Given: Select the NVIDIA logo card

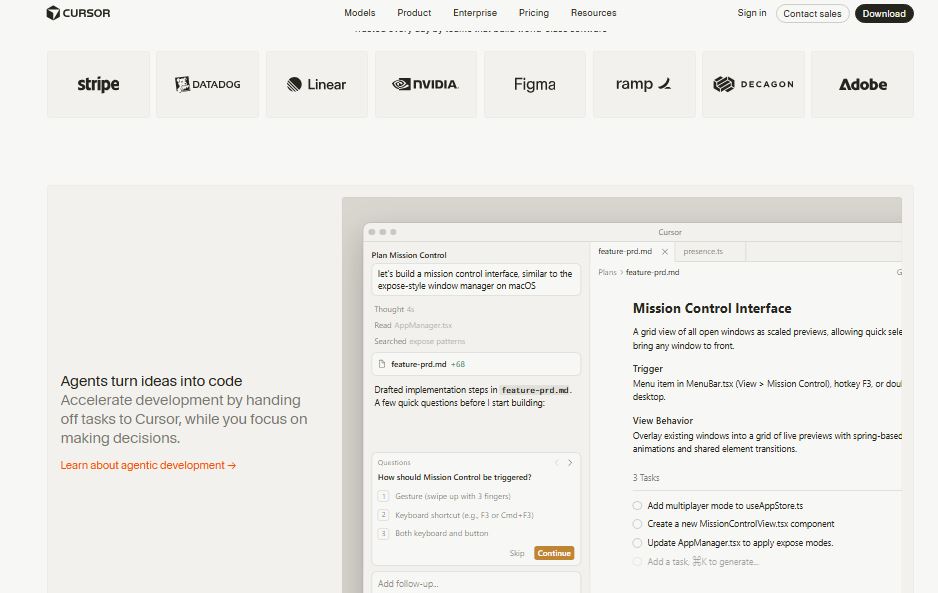Looking at the screenshot, I should point(426,84).
